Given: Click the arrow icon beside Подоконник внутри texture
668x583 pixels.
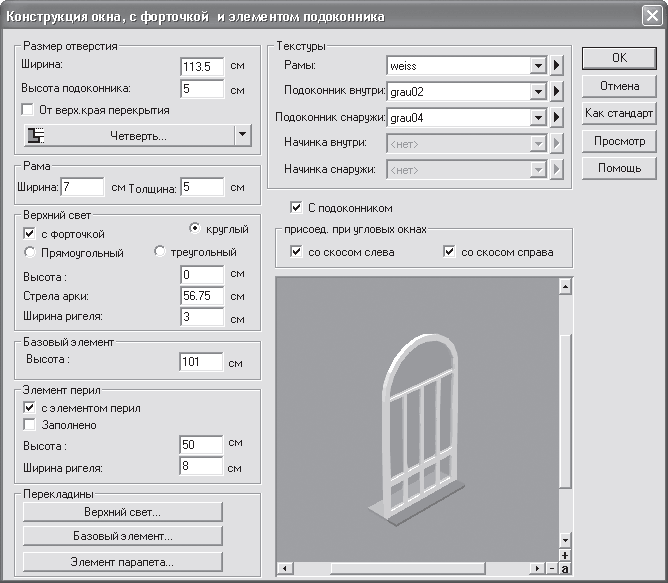Looking at the screenshot, I should click(556, 91).
